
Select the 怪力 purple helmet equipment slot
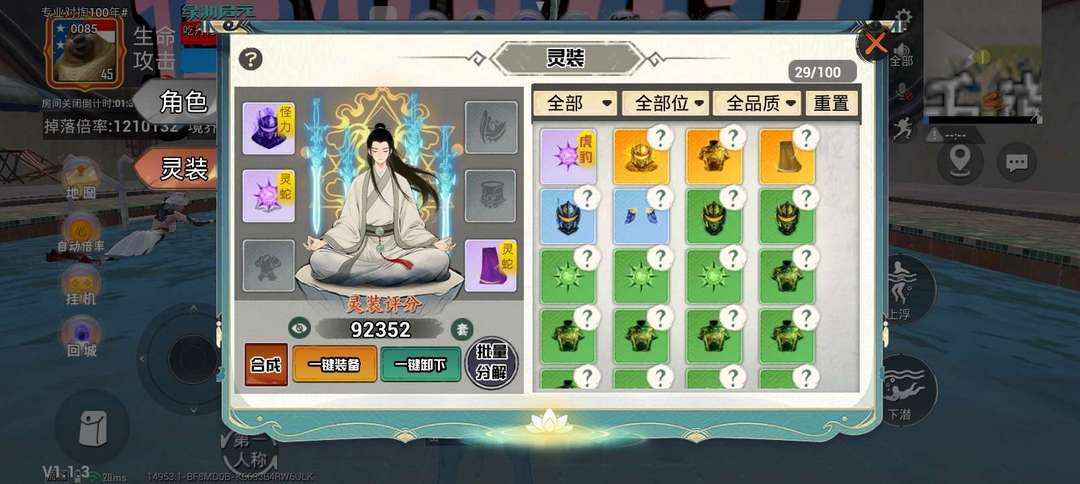coord(269,128)
